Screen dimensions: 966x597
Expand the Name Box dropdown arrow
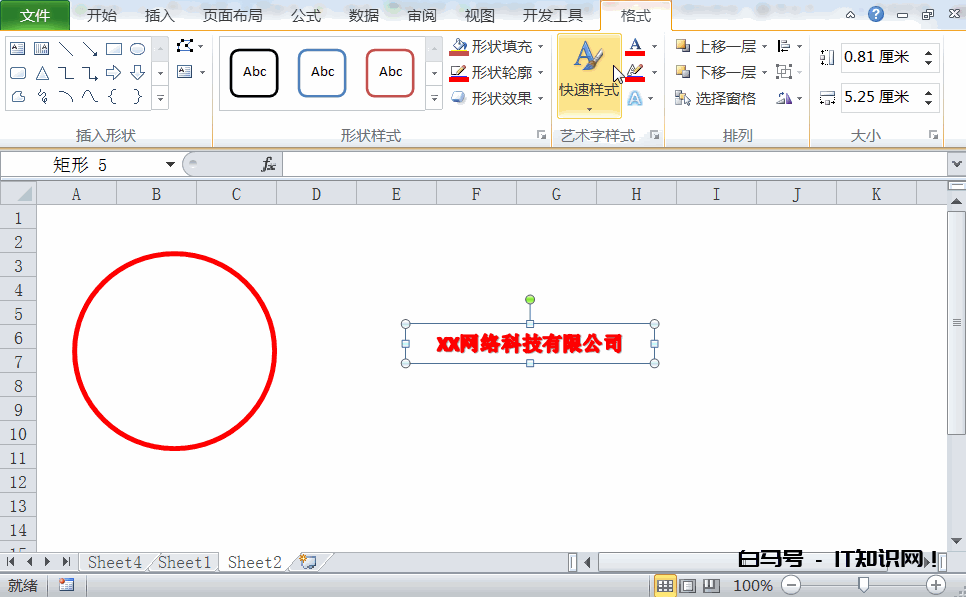tap(170, 164)
